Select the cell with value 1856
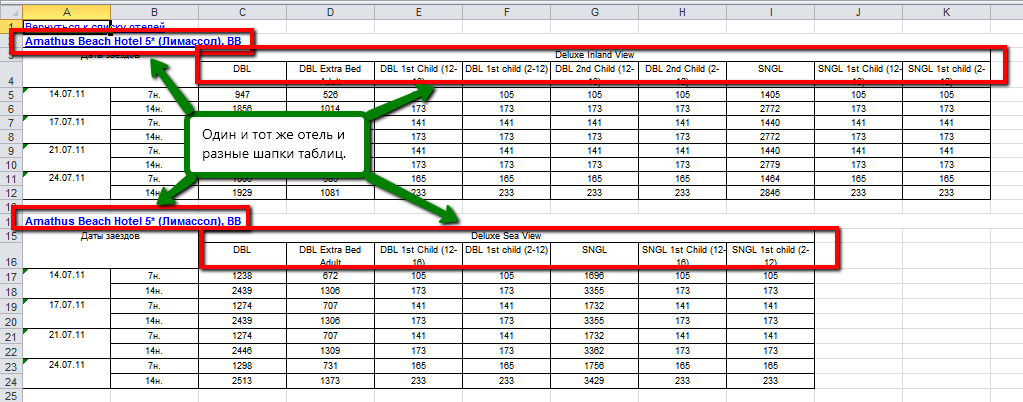The image size is (1023, 402). (x=242, y=108)
